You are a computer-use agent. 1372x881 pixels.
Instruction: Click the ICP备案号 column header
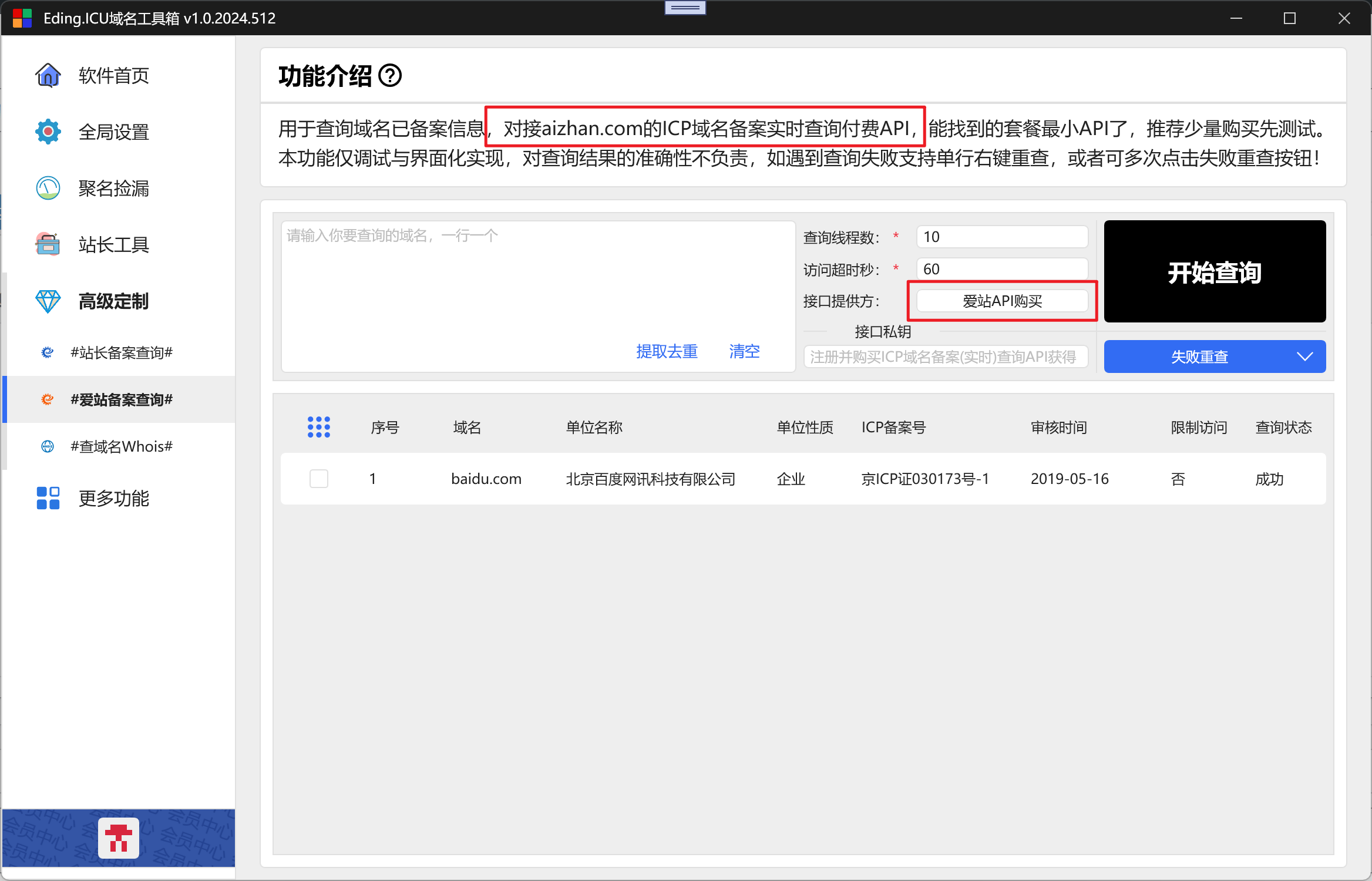(x=893, y=427)
